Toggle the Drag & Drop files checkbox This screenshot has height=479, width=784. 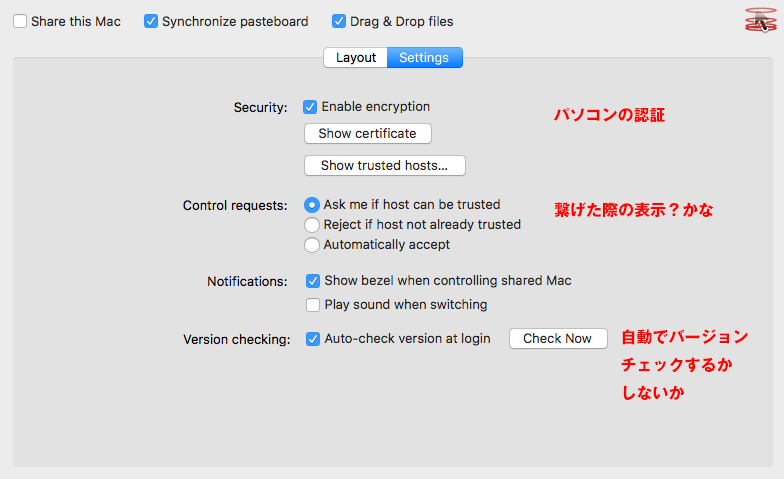click(338, 22)
